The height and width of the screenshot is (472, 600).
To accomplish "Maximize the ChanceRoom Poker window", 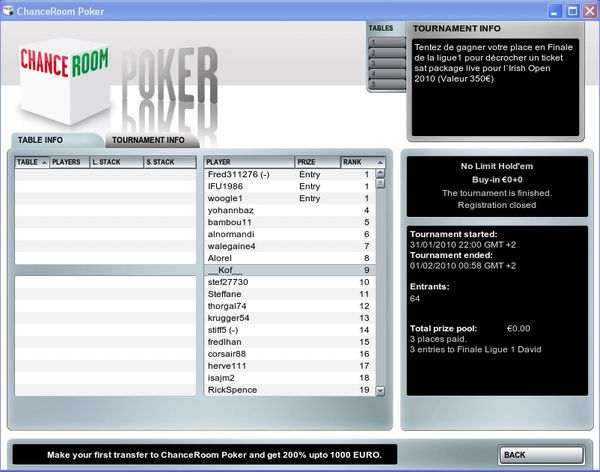I will click(x=572, y=11).
